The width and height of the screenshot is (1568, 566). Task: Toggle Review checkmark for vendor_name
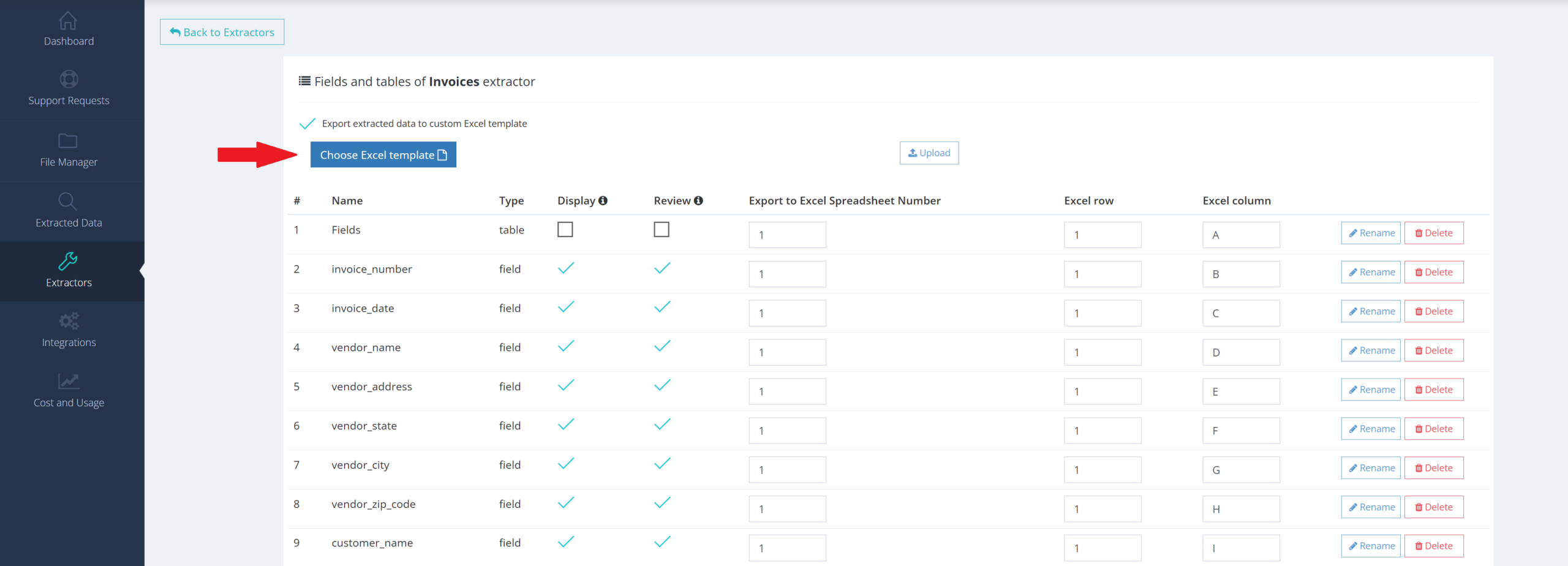click(662, 347)
